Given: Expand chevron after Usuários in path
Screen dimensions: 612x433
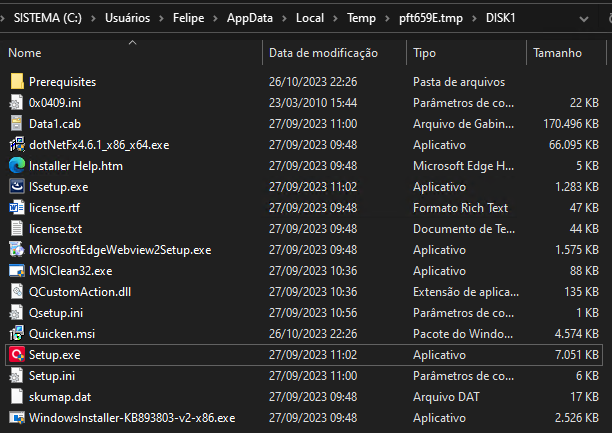Looking at the screenshot, I should [x=161, y=18].
